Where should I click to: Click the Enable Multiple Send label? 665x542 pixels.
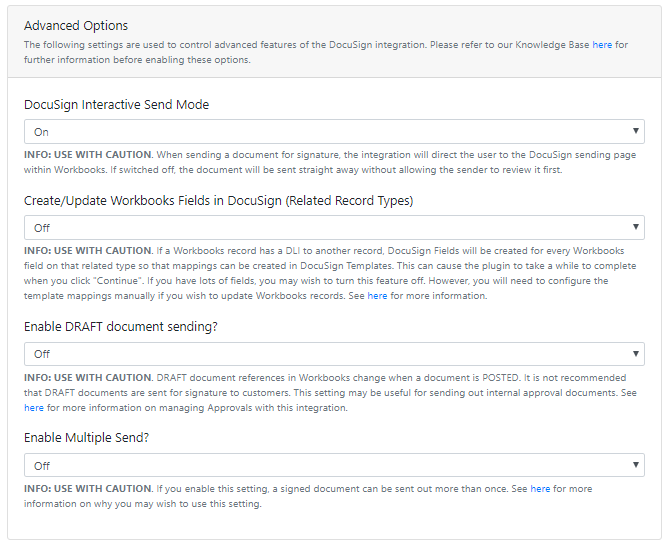point(87,438)
